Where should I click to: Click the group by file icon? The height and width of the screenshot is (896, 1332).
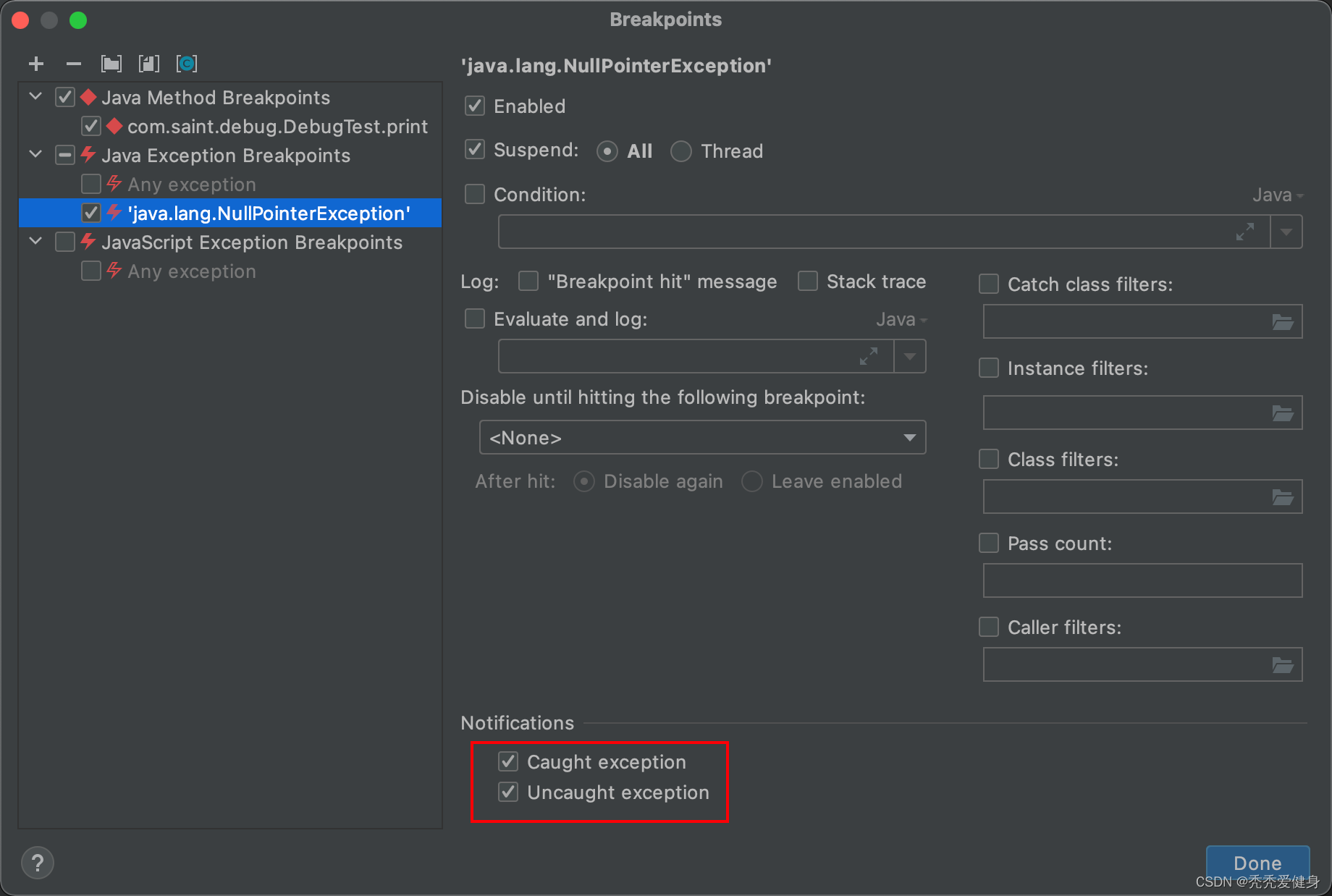click(x=148, y=64)
